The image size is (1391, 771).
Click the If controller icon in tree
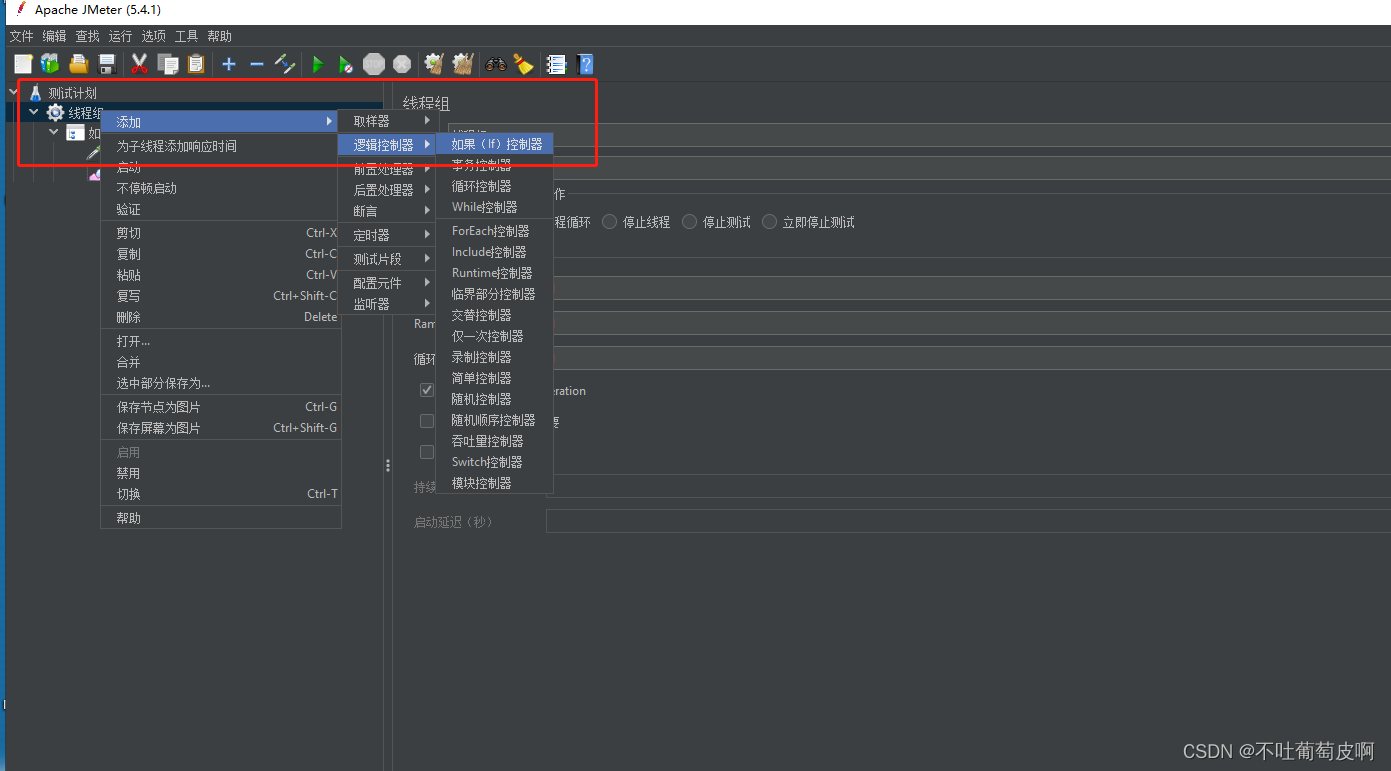(x=75, y=133)
